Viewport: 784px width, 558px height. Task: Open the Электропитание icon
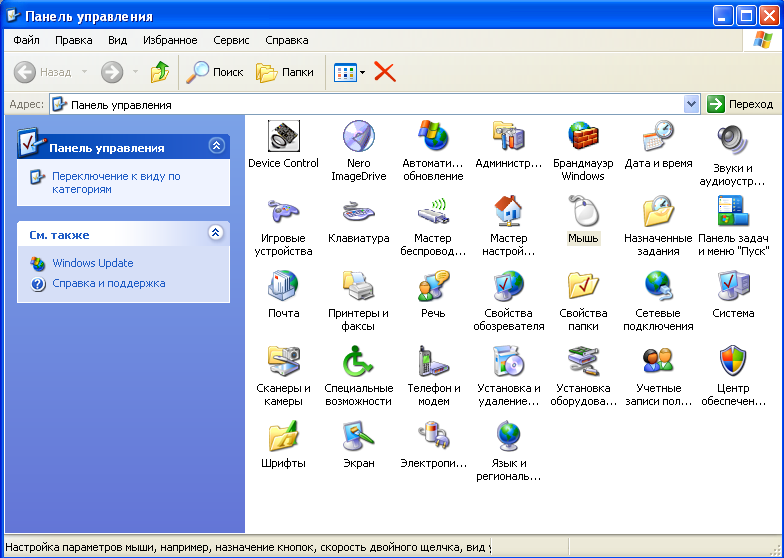click(x=433, y=436)
